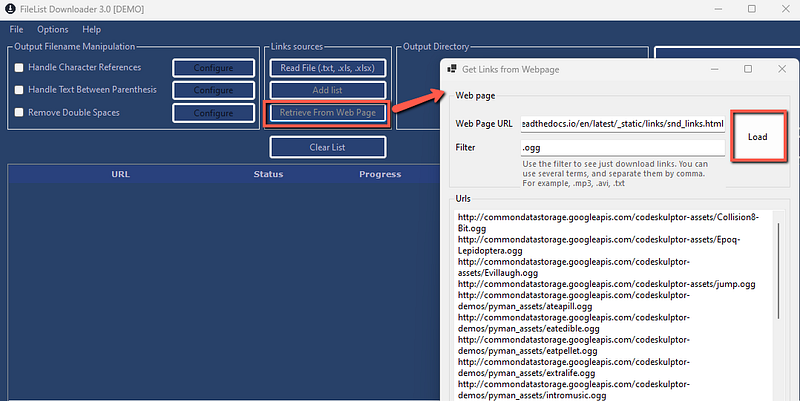The height and width of the screenshot is (401, 800).
Task: Select the Collision8-Bit.ogg URL line
Action: 608,223
